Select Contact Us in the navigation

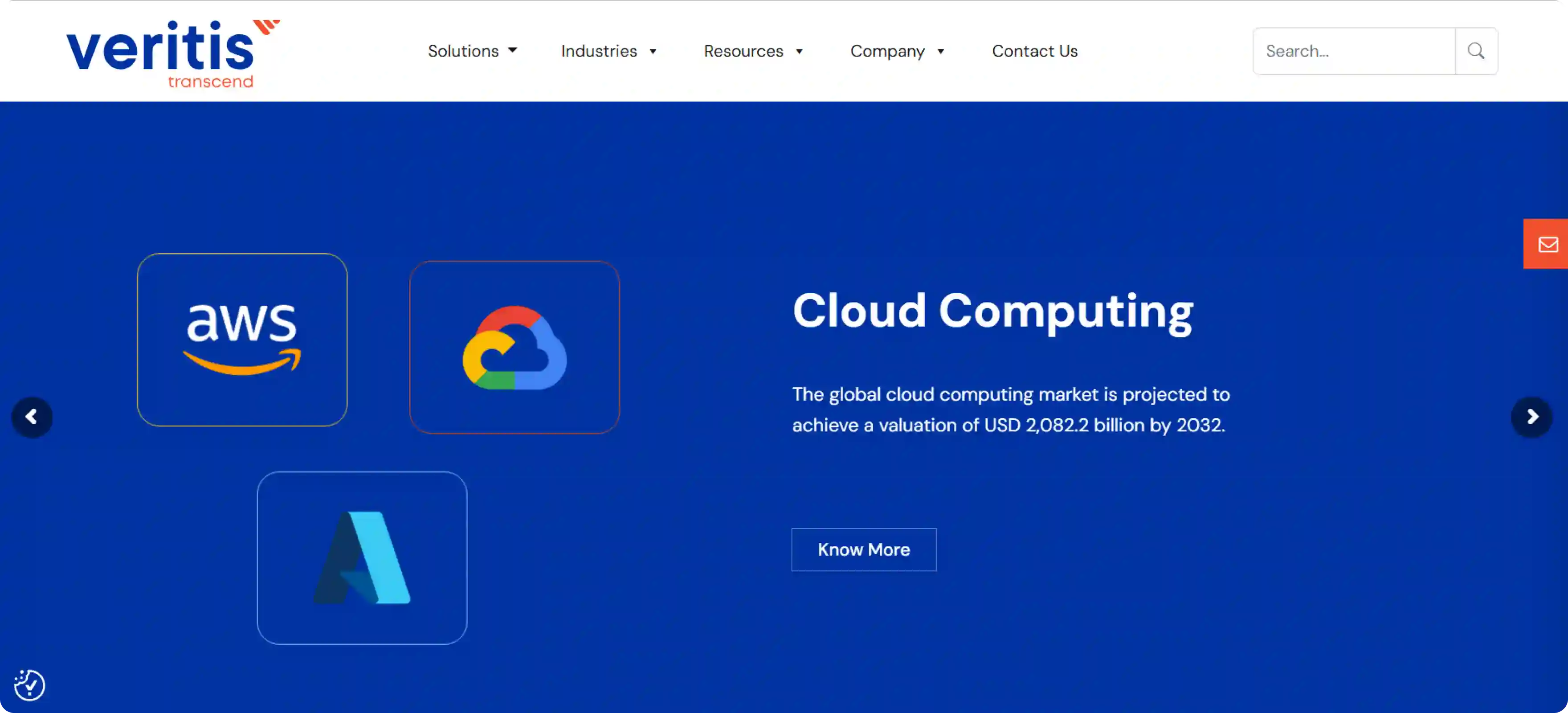coord(1034,51)
